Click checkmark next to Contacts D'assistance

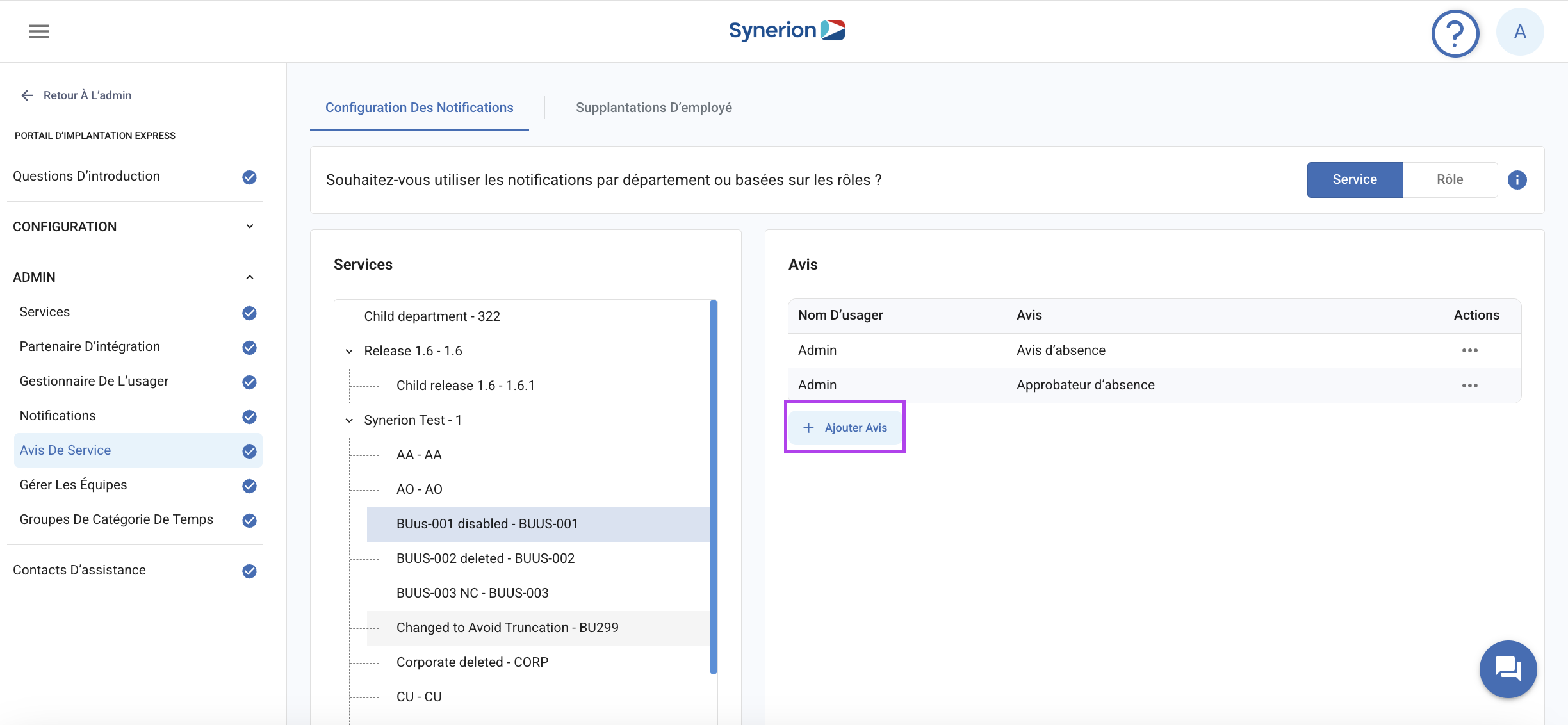249,571
